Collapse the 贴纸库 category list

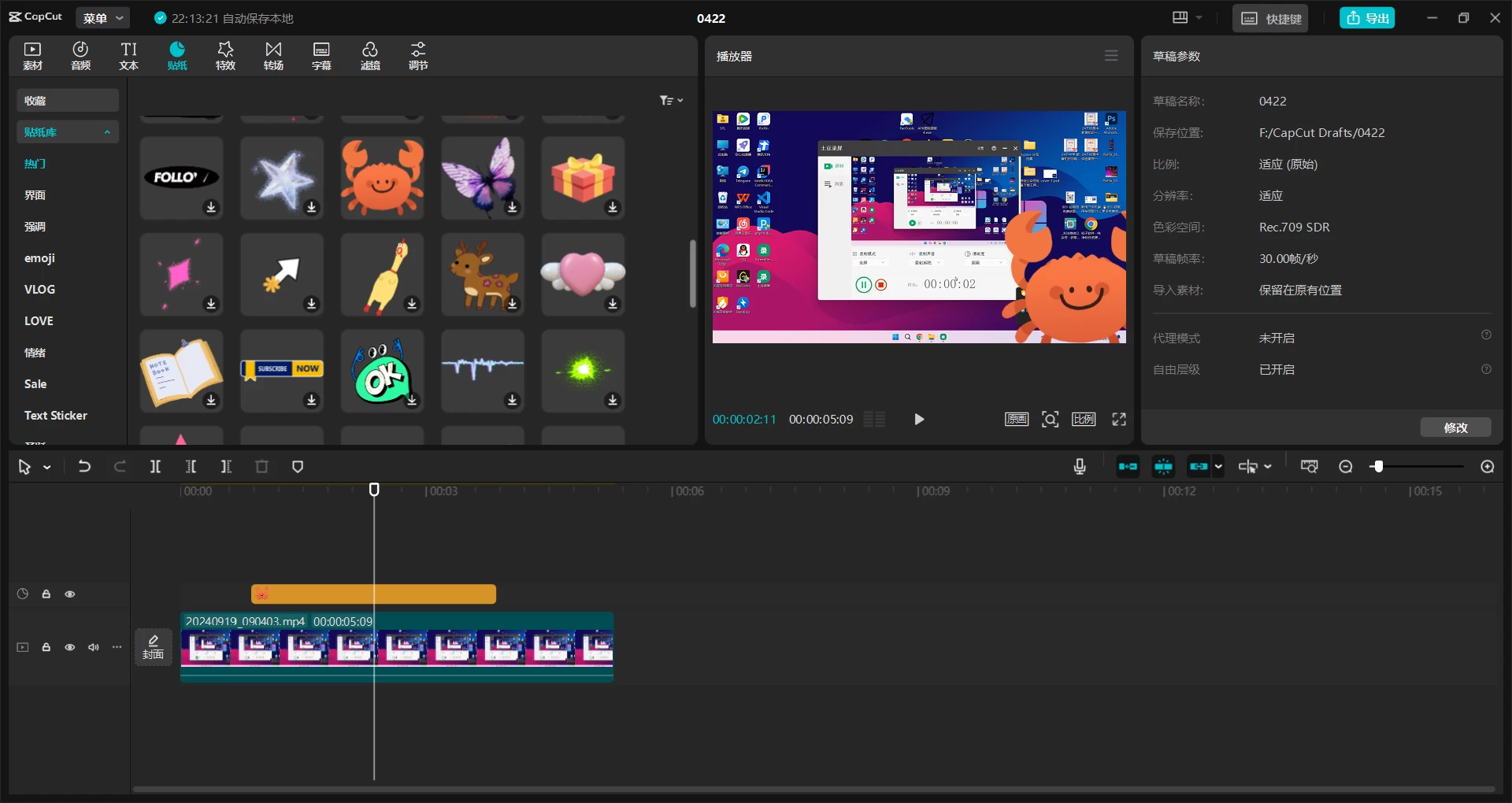click(107, 132)
